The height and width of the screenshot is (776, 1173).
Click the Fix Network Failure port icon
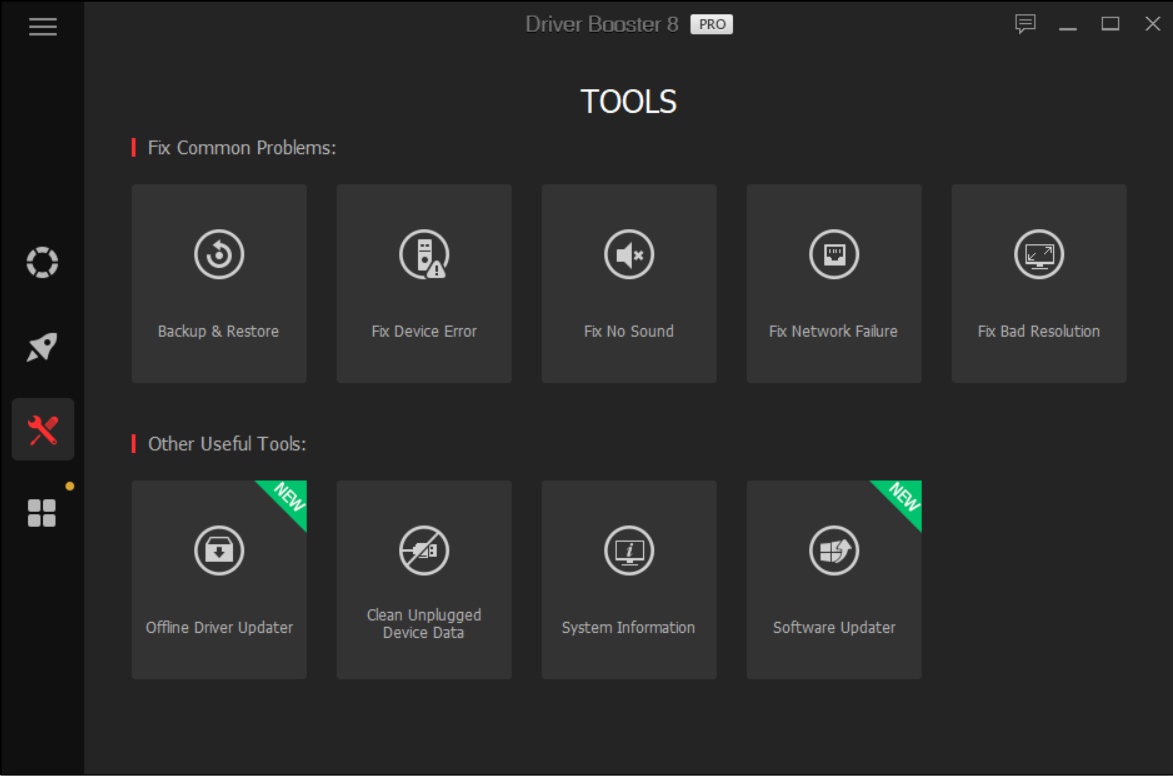click(x=834, y=255)
